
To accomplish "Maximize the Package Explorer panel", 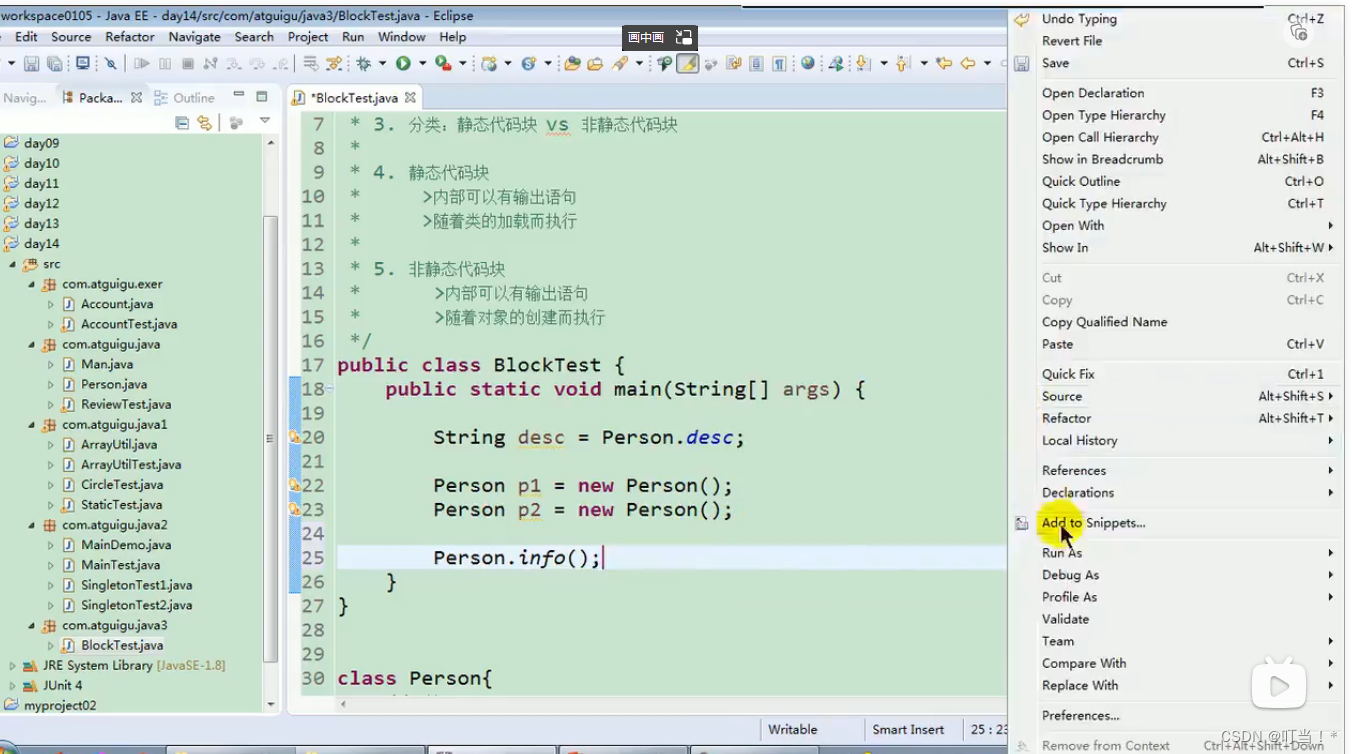I will 262,97.
